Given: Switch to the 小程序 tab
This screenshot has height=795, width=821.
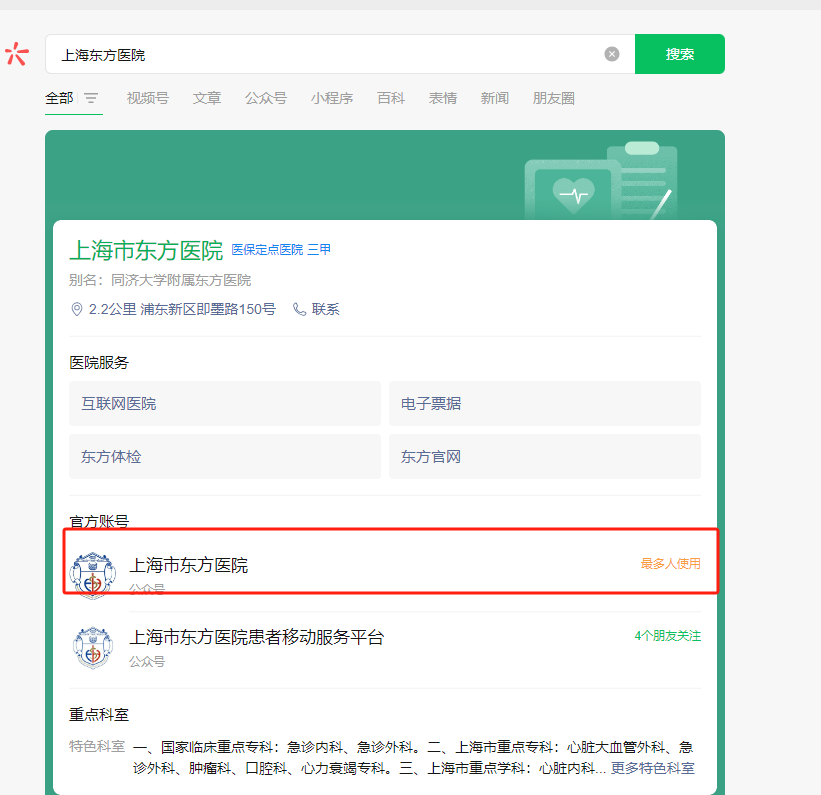Looking at the screenshot, I should [332, 98].
